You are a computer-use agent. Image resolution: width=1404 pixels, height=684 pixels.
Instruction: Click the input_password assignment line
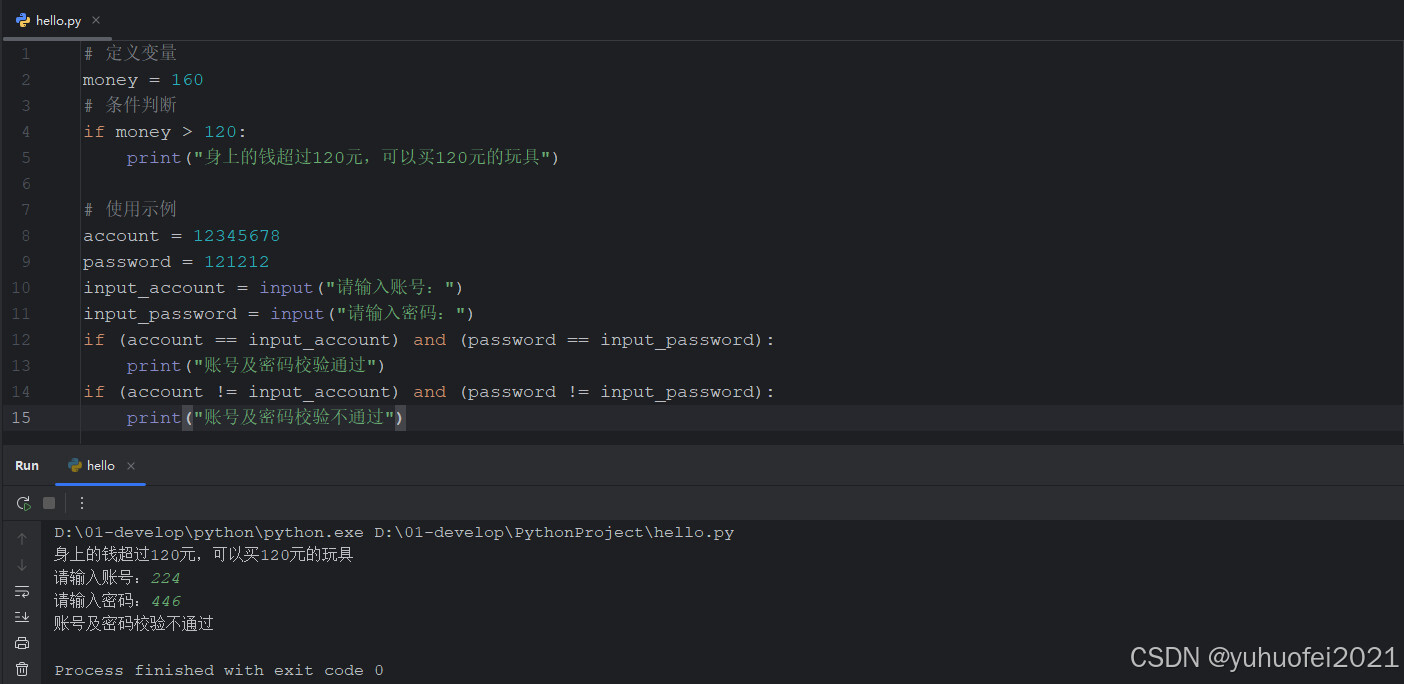point(279,314)
